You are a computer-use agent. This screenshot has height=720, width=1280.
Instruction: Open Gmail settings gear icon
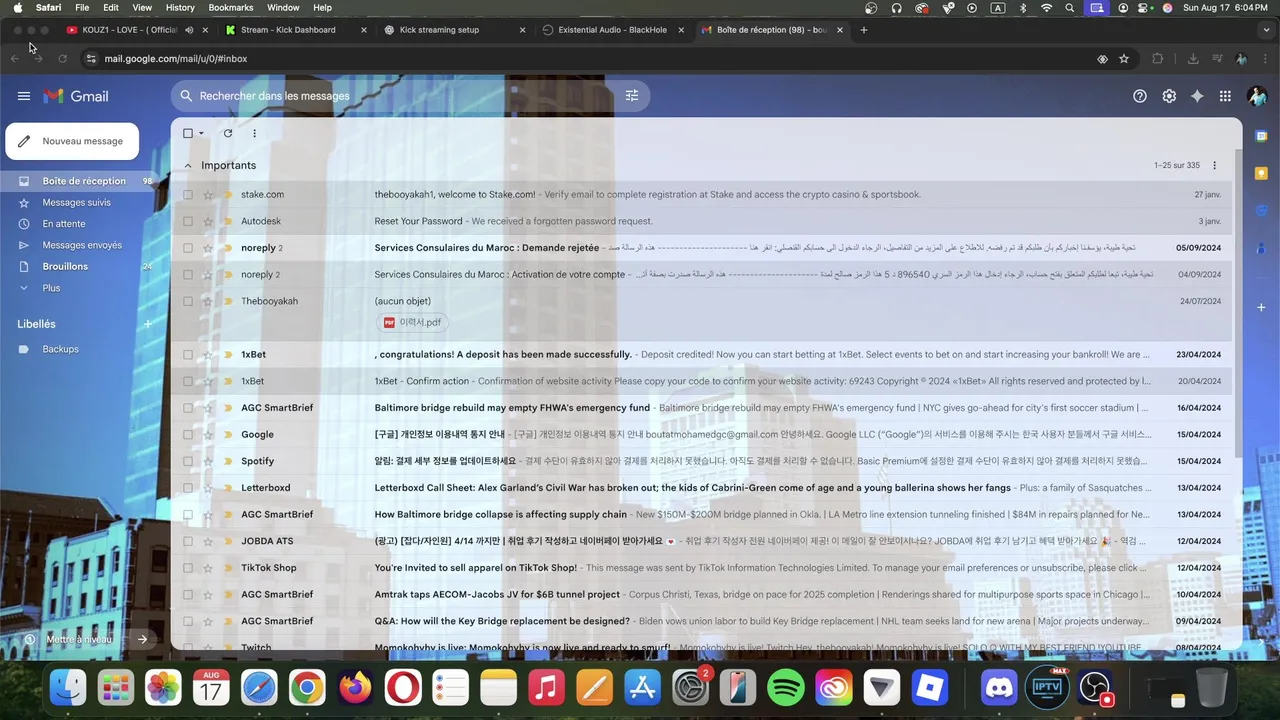(x=1169, y=96)
